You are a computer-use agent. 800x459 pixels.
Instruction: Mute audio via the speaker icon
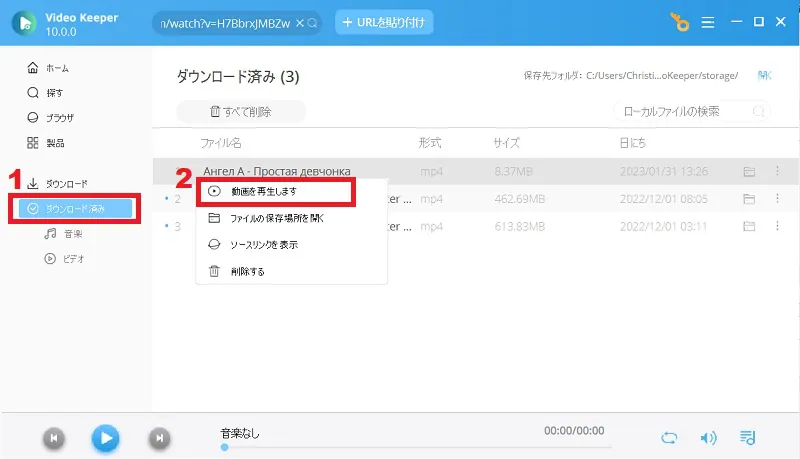point(708,437)
